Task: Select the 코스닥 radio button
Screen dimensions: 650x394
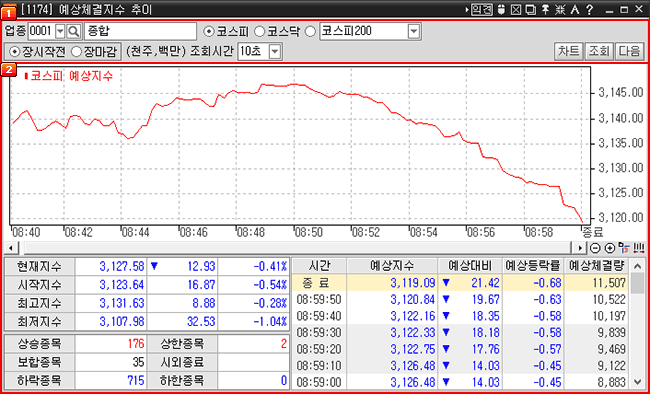Action: point(260,31)
